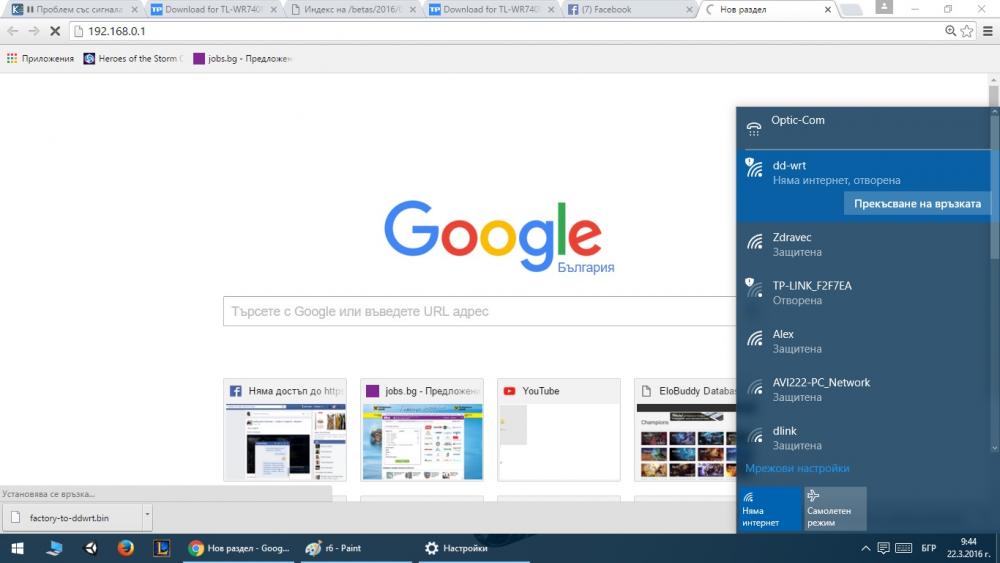Click the browser back arrow

(13, 31)
